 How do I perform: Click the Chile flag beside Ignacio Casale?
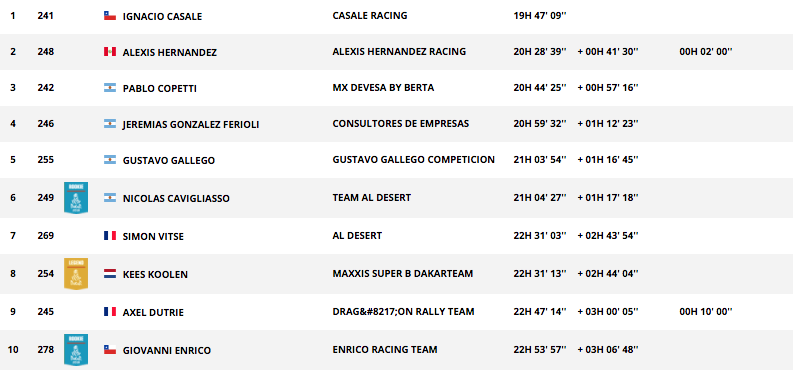110,16
